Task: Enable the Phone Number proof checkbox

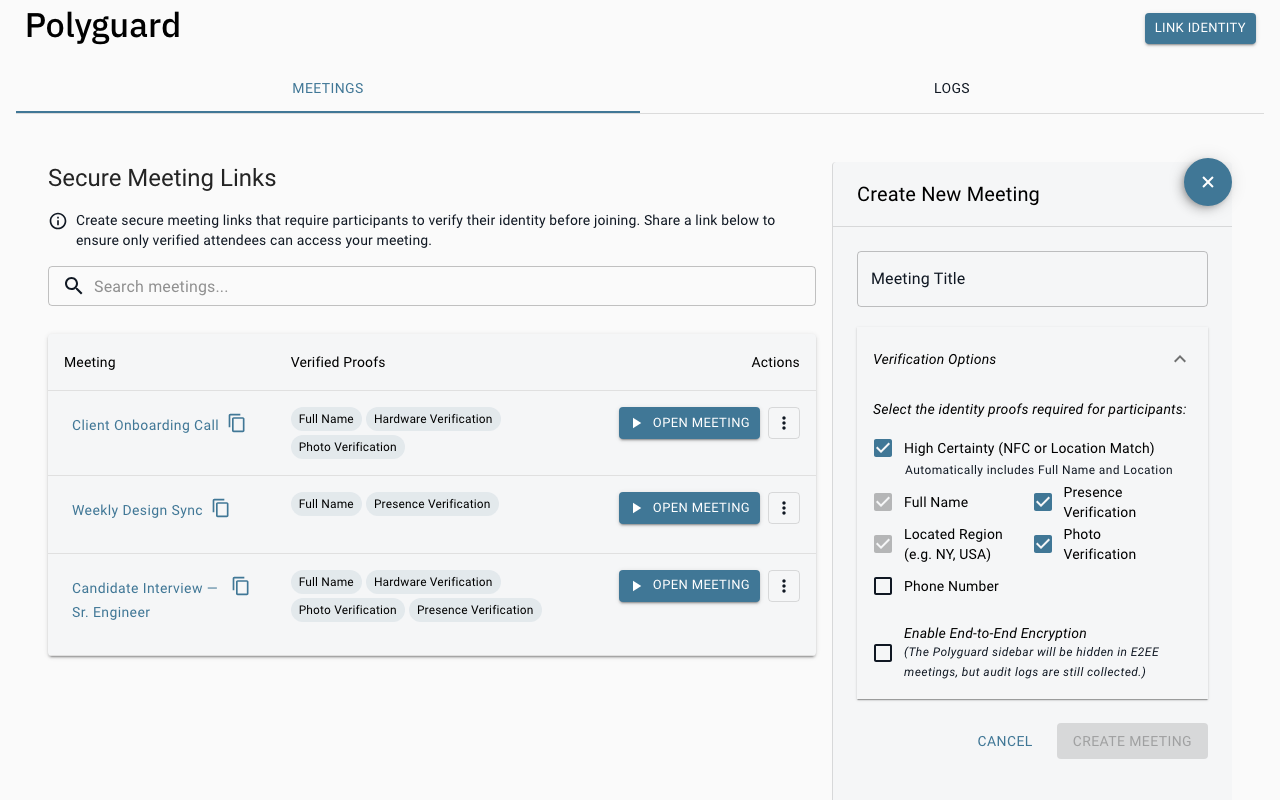Action: click(x=883, y=586)
